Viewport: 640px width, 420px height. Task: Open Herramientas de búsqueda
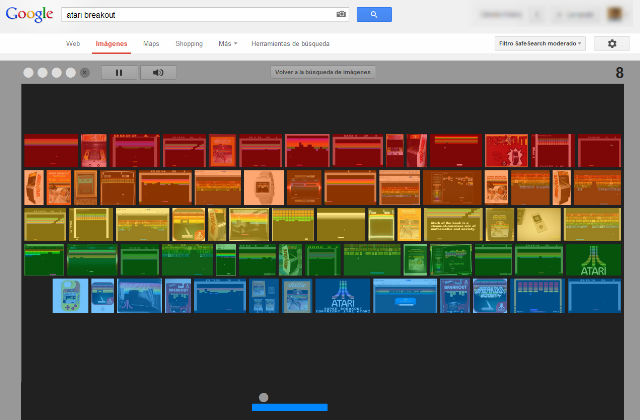290,44
